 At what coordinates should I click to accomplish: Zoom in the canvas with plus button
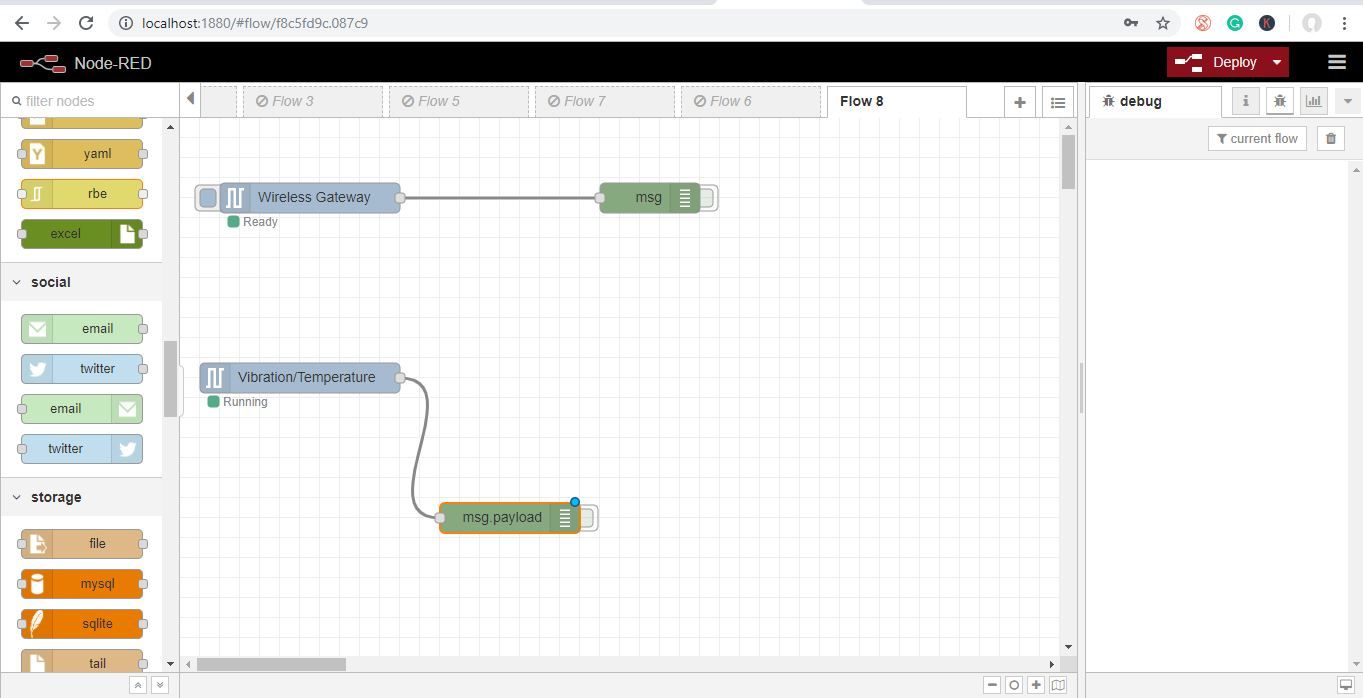point(1036,685)
